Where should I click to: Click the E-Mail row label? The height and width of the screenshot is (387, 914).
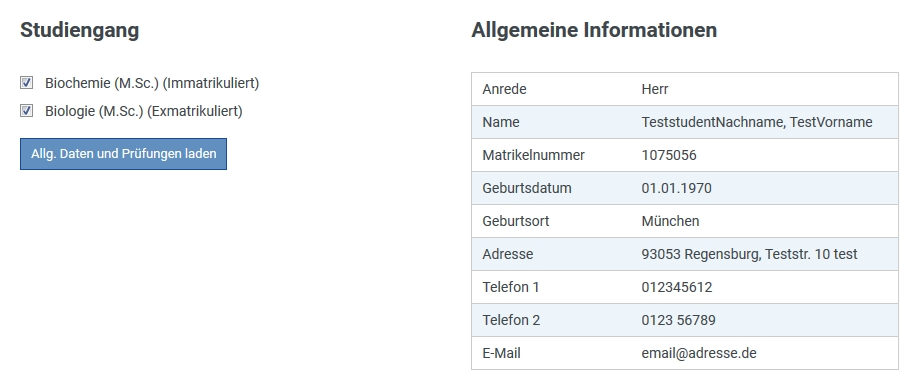click(501, 353)
